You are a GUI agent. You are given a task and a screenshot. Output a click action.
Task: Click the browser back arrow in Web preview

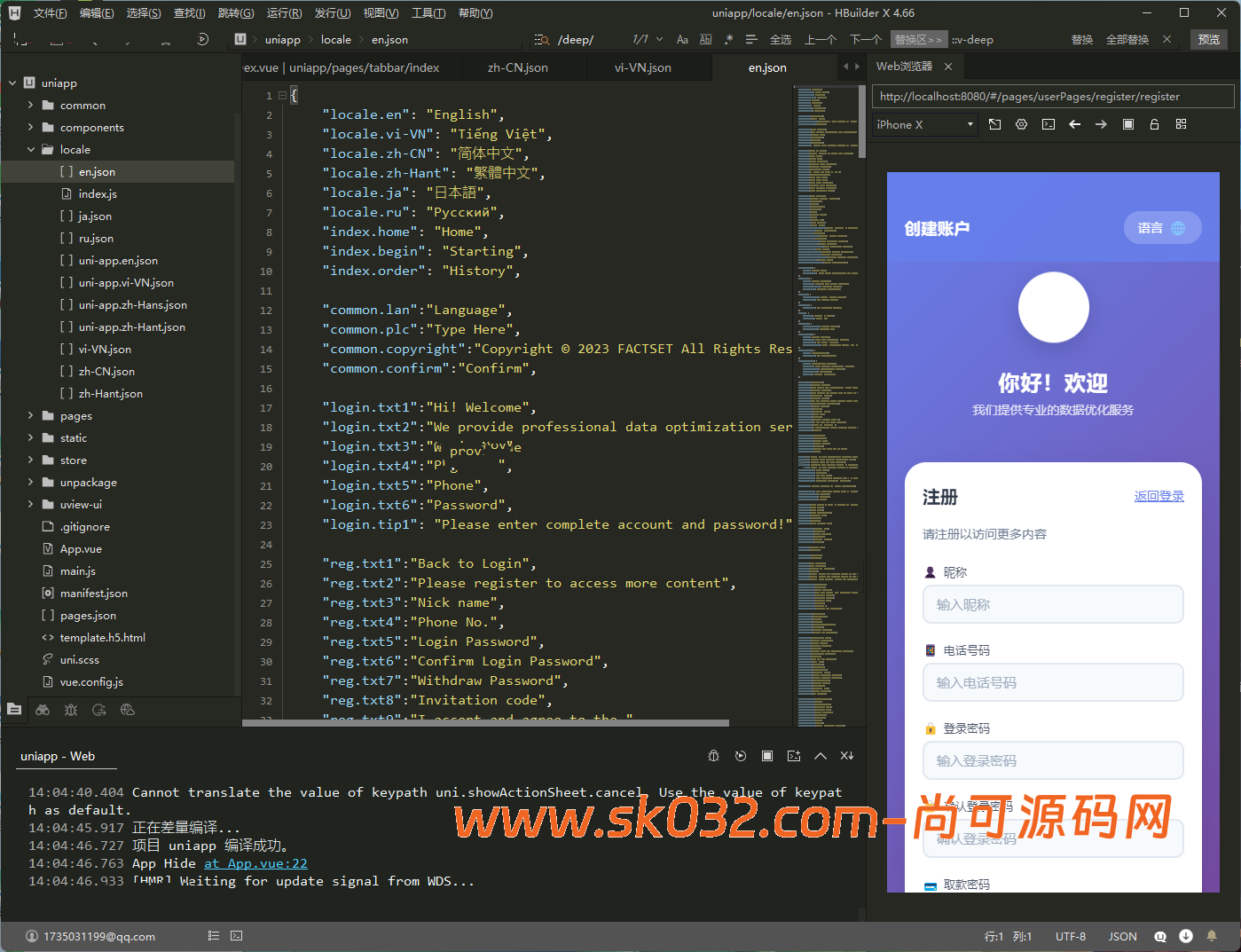1074,124
